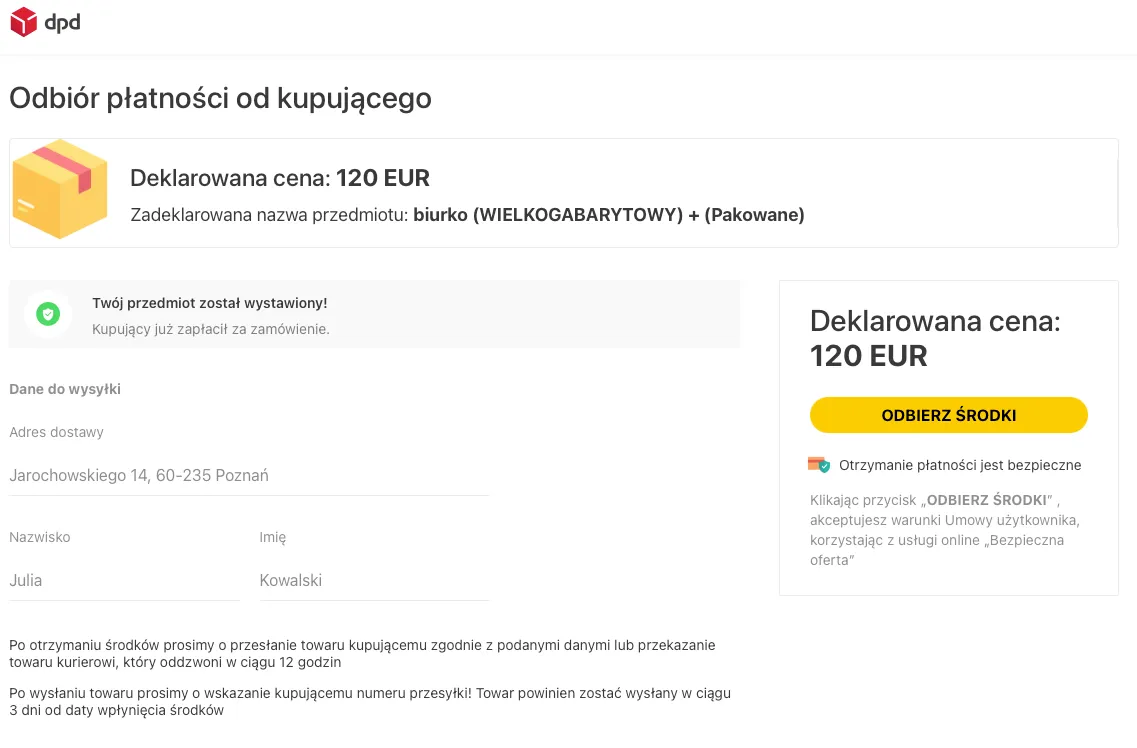Click the address Jarochowskiego 14, 60-235 Poznań
Screen dimensions: 1137x748
pyautogui.click(x=140, y=475)
